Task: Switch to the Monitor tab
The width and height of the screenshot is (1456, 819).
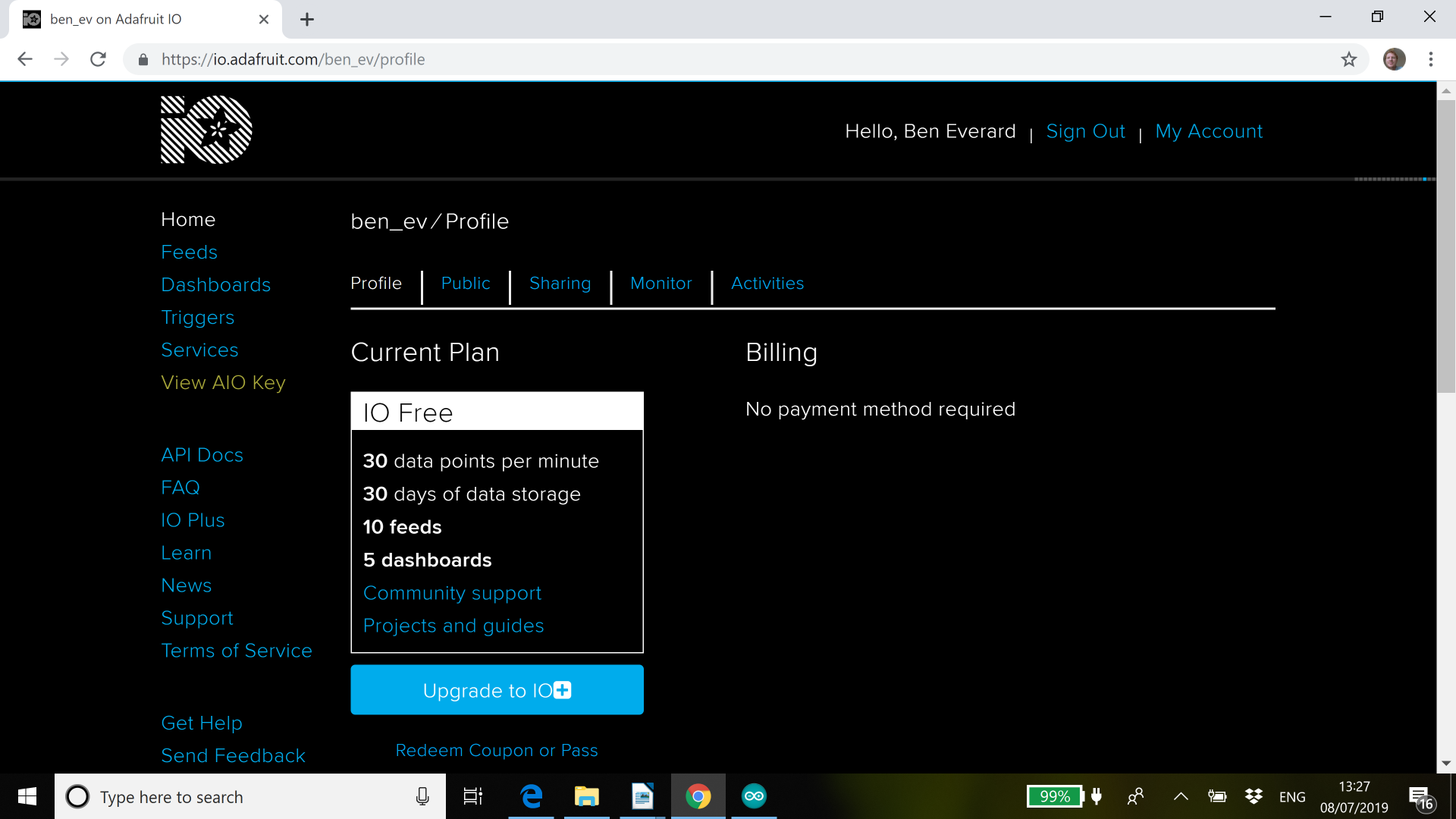Action: coord(661,284)
